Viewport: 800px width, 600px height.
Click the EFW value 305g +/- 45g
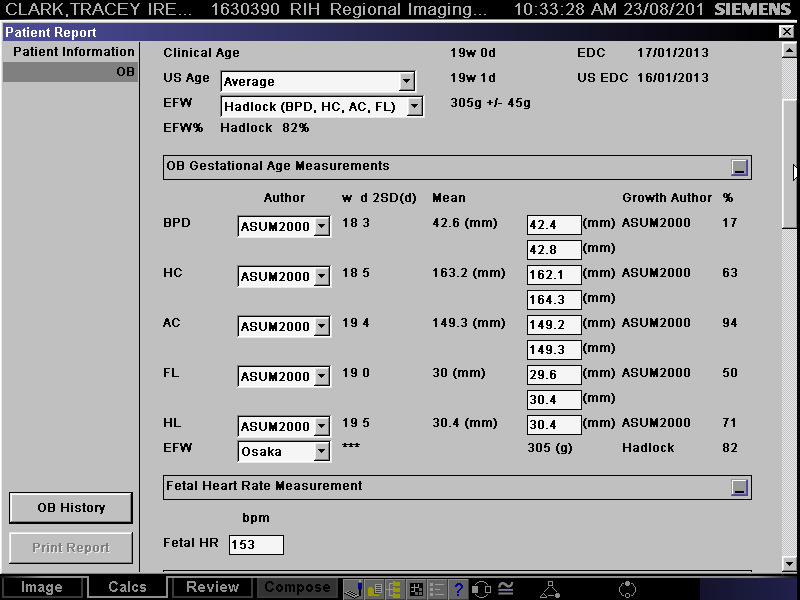[x=490, y=103]
